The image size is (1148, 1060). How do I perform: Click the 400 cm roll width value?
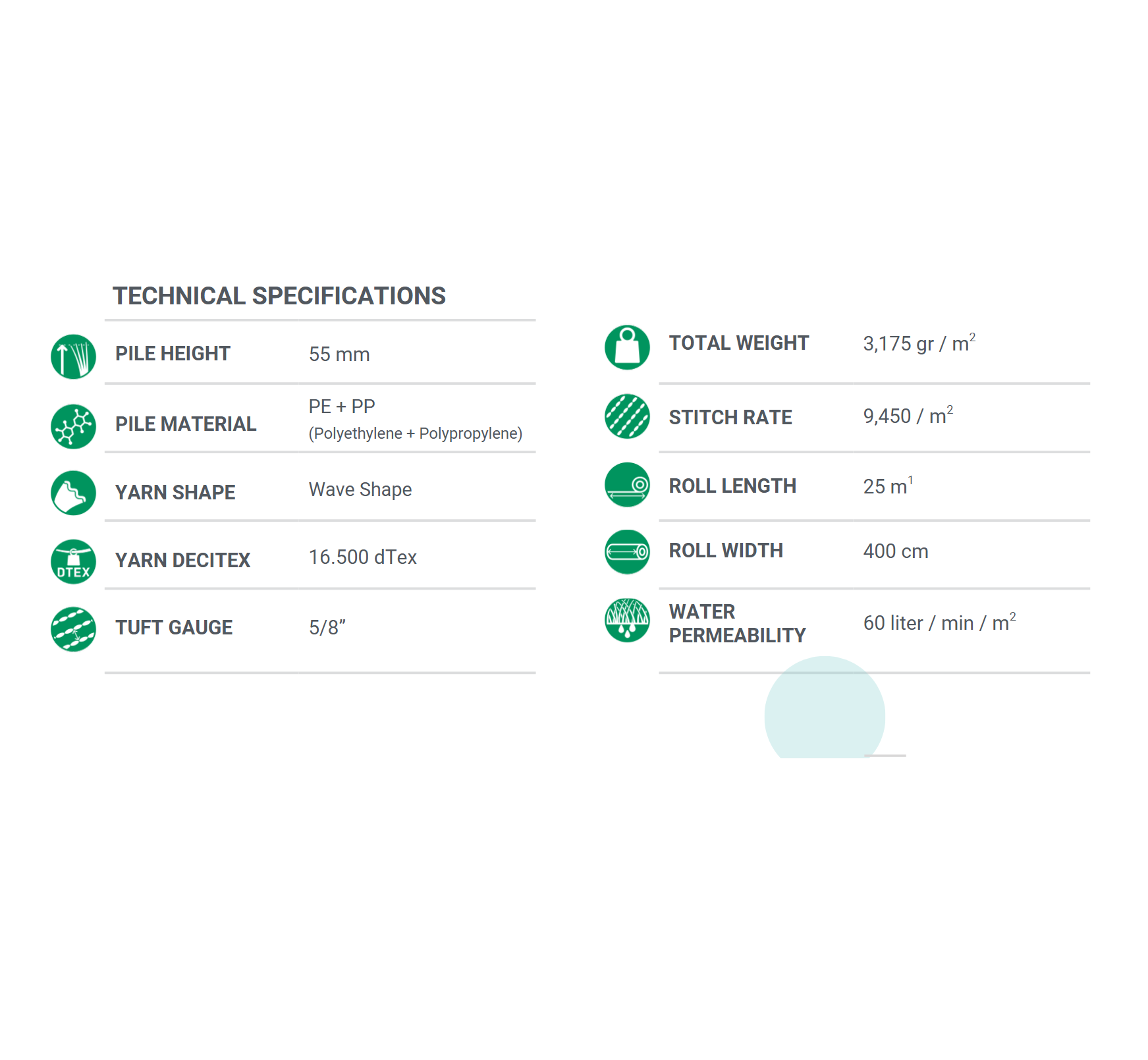[x=895, y=551]
